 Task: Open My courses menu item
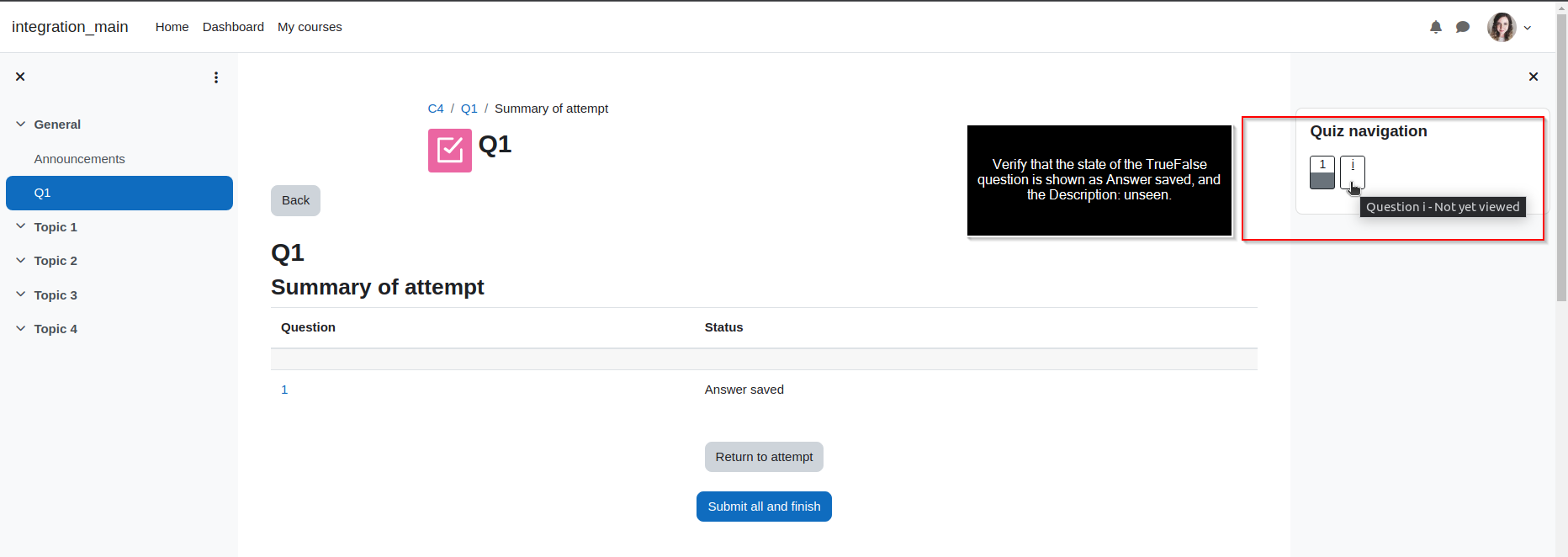[x=310, y=27]
